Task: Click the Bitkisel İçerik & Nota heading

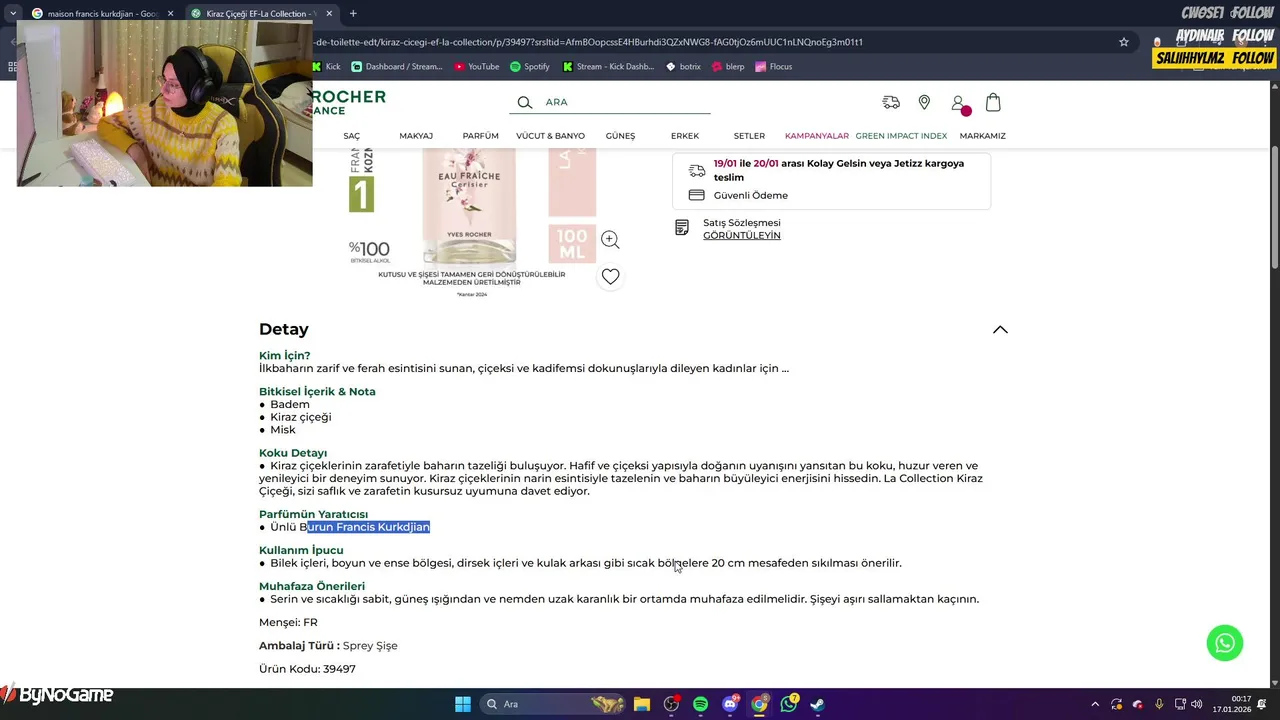Action: [317, 392]
